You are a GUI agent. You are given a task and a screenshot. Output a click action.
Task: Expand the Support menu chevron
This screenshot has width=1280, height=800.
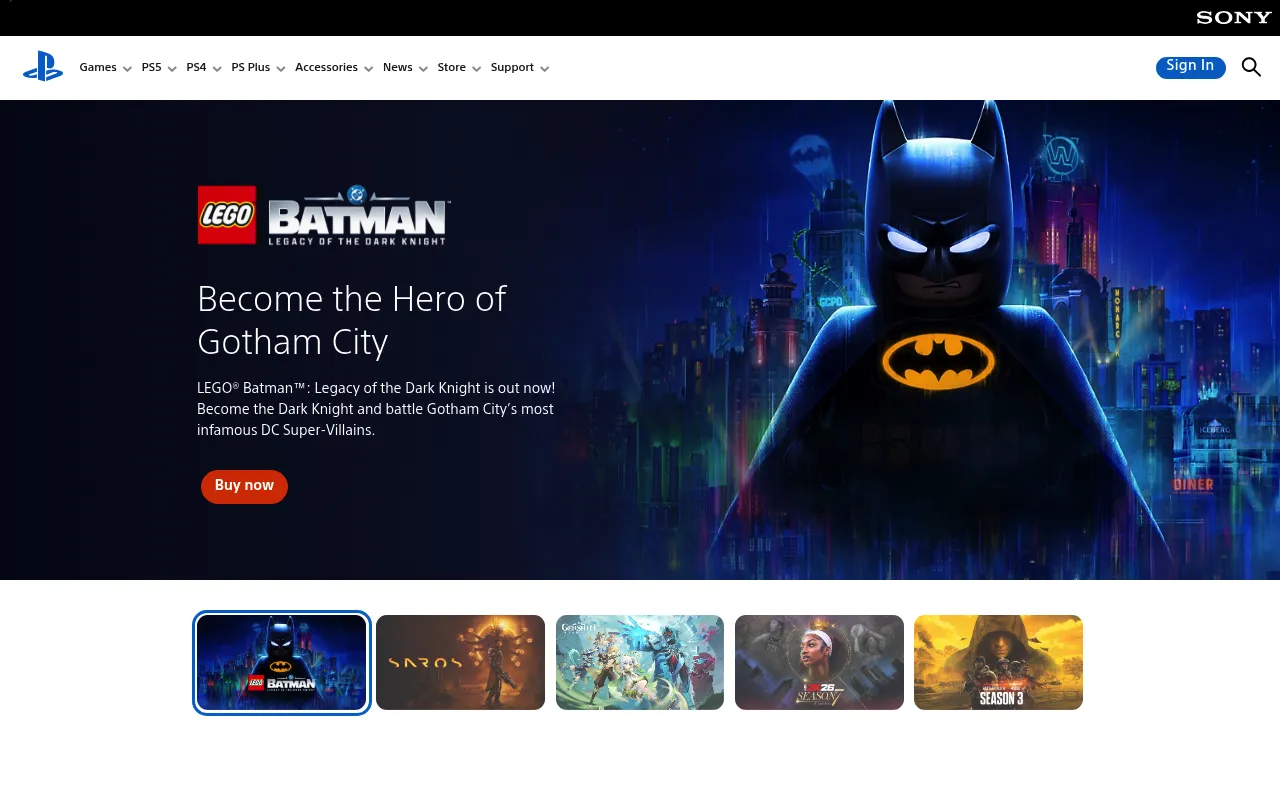pyautogui.click(x=545, y=69)
